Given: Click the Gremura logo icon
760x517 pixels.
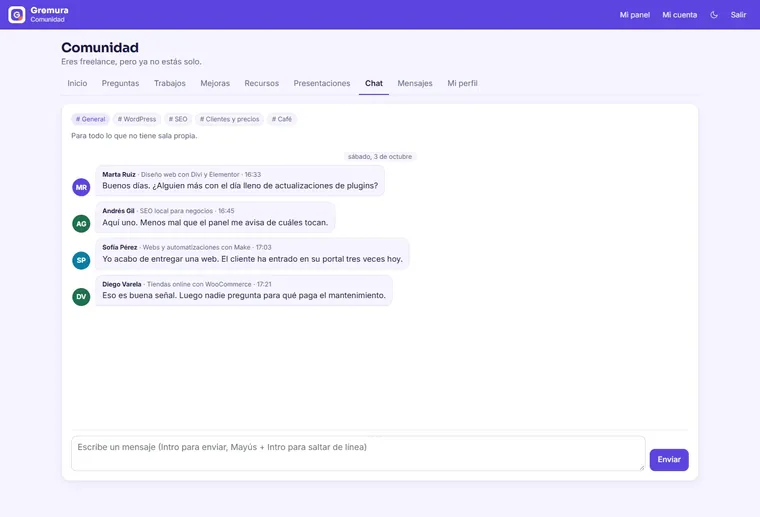Looking at the screenshot, I should 16,15.
